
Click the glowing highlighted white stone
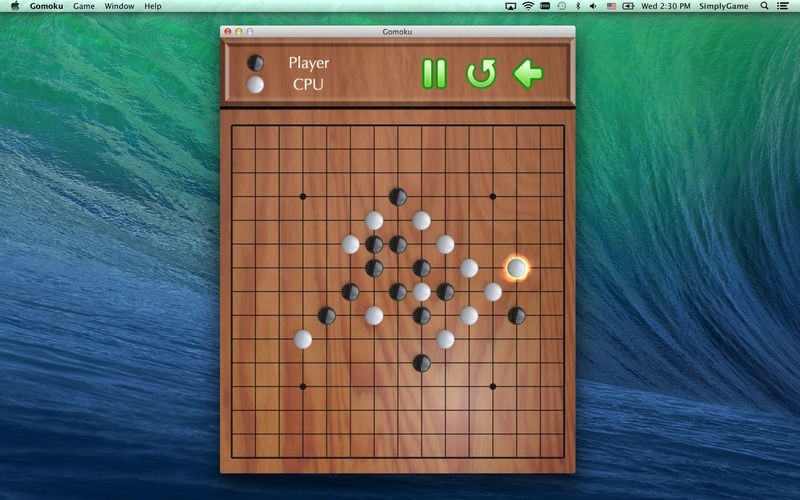click(x=516, y=268)
